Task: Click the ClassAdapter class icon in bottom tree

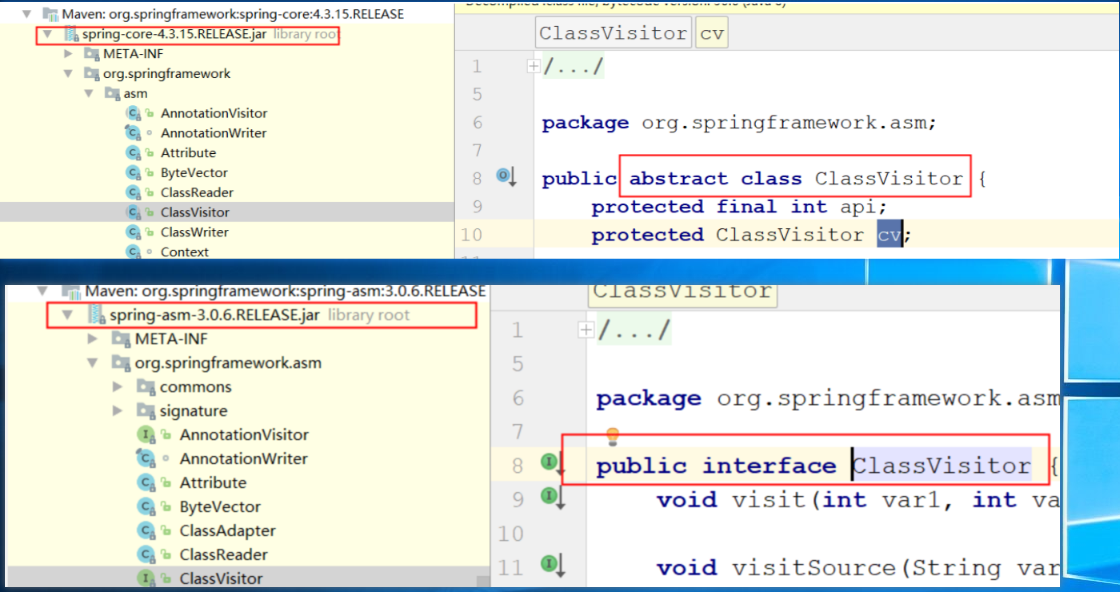Action: [146, 531]
